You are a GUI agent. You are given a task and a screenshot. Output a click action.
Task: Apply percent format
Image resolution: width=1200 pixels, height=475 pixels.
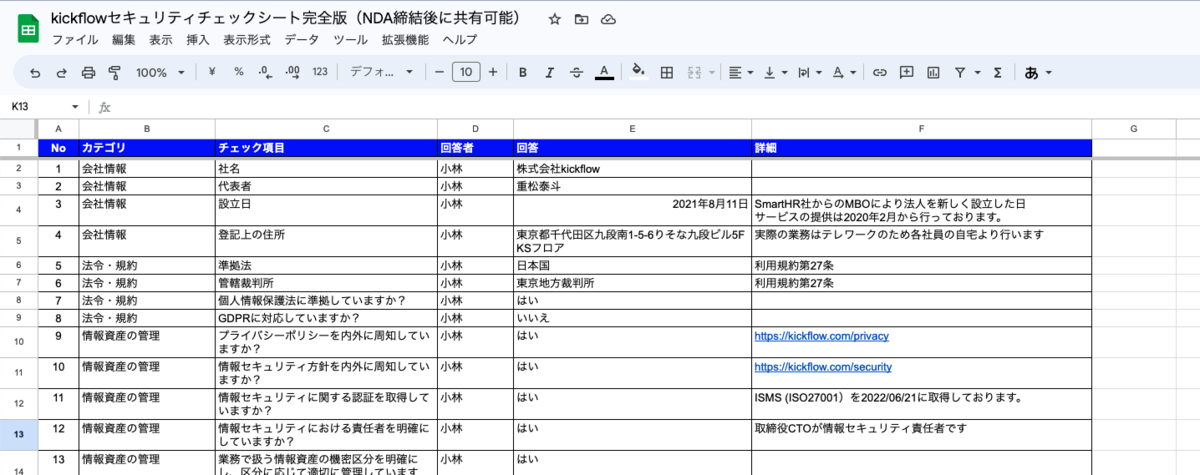[x=238, y=72]
